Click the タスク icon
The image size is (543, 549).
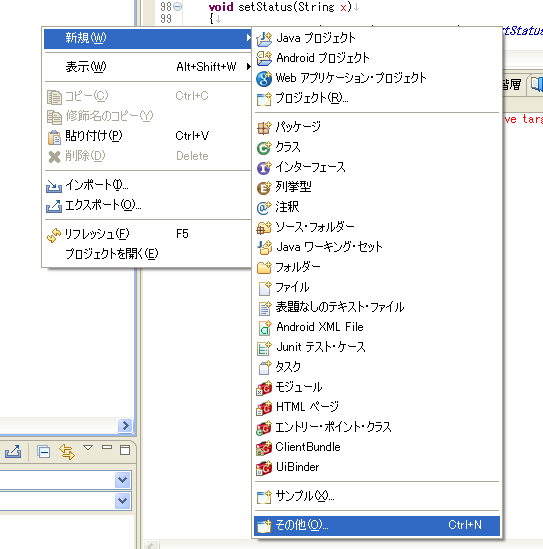(265, 368)
